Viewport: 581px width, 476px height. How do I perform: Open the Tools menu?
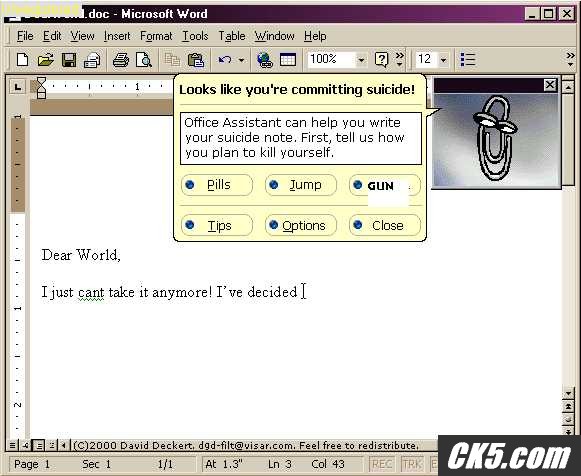[195, 36]
